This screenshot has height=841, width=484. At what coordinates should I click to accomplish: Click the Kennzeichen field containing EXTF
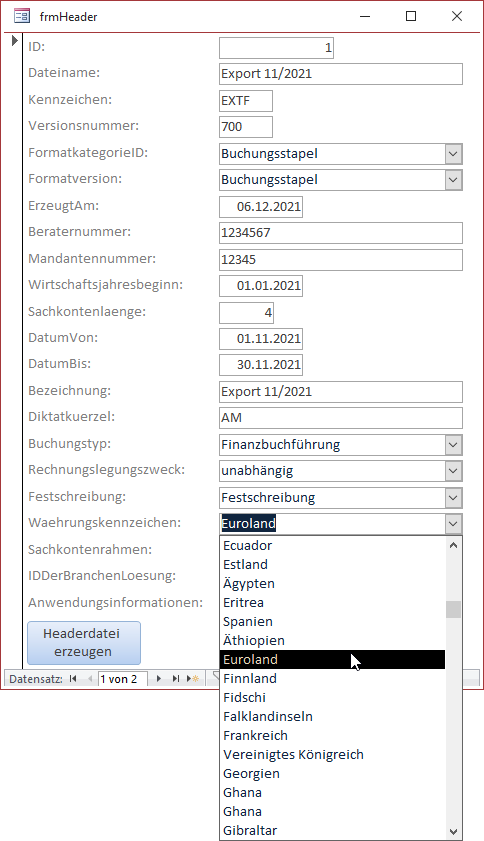[246, 101]
